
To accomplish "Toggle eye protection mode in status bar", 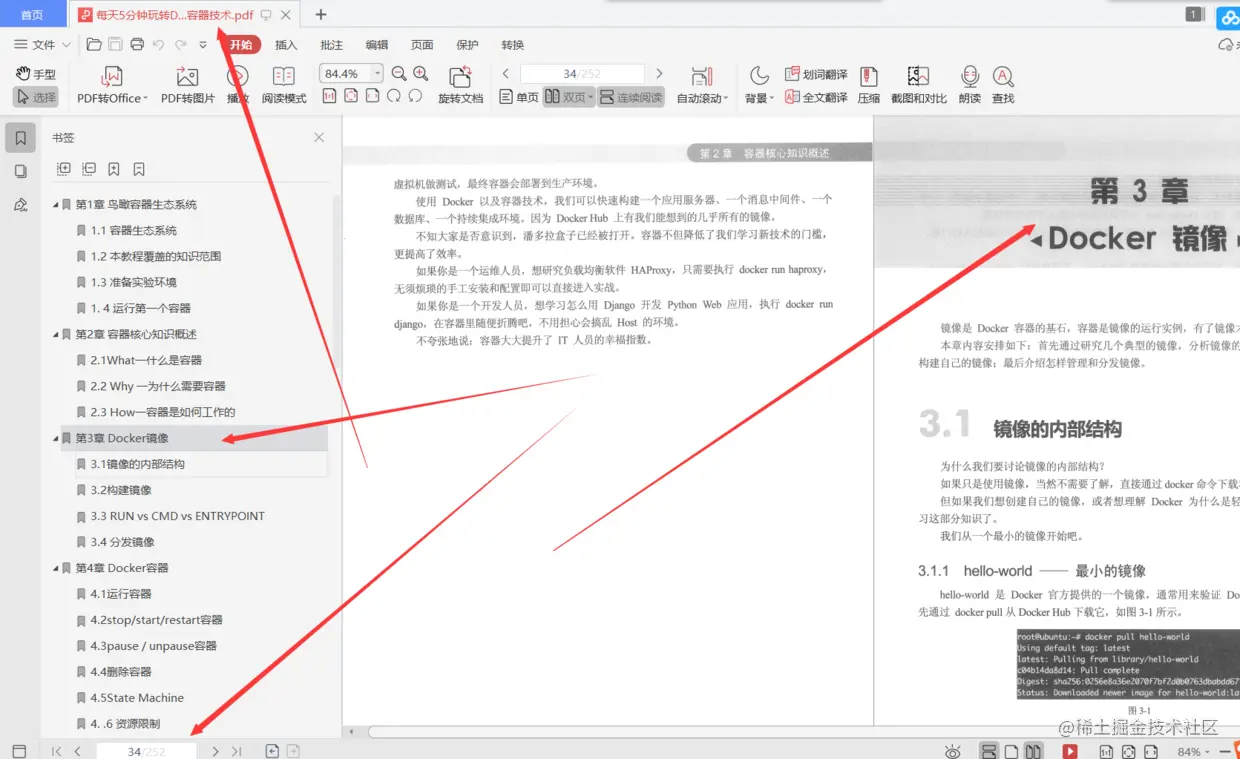I will (953, 751).
